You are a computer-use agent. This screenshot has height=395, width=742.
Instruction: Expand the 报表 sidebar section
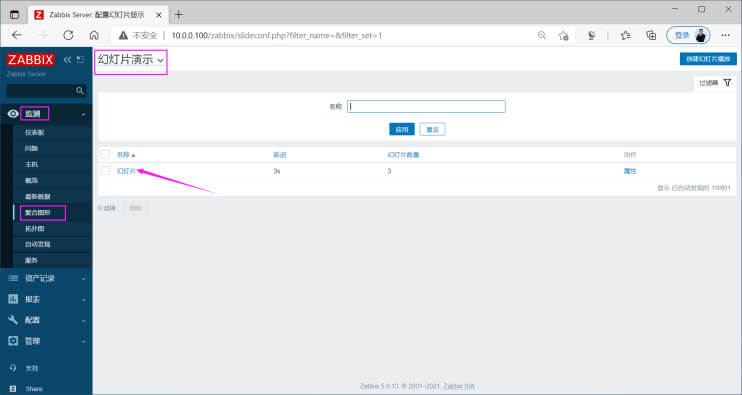(46, 299)
